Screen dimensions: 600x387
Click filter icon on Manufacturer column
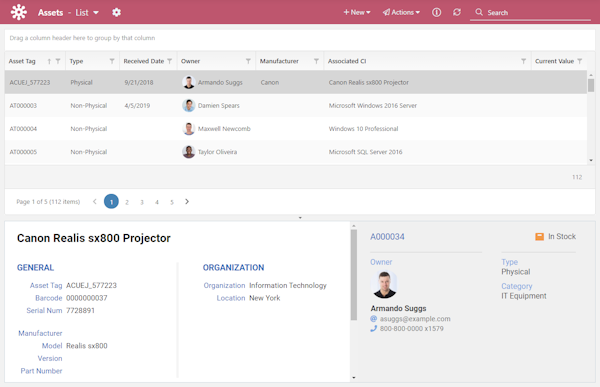316,61
